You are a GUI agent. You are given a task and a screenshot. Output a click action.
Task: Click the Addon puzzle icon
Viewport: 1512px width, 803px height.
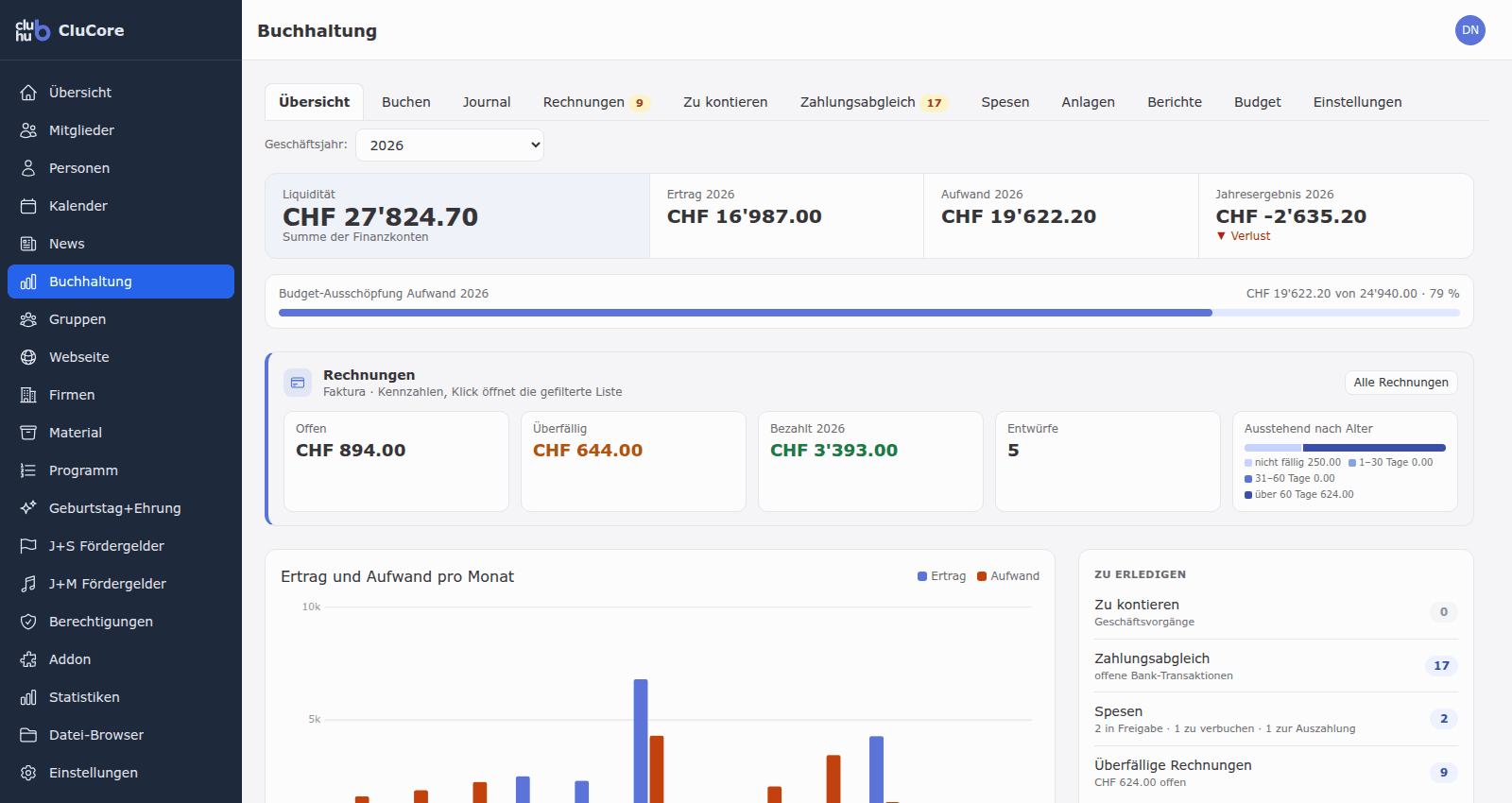(28, 659)
